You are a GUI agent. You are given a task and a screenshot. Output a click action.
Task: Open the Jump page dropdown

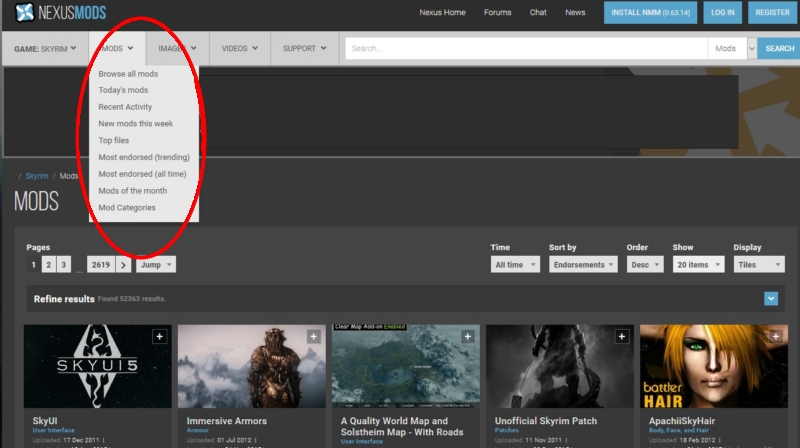coord(156,265)
